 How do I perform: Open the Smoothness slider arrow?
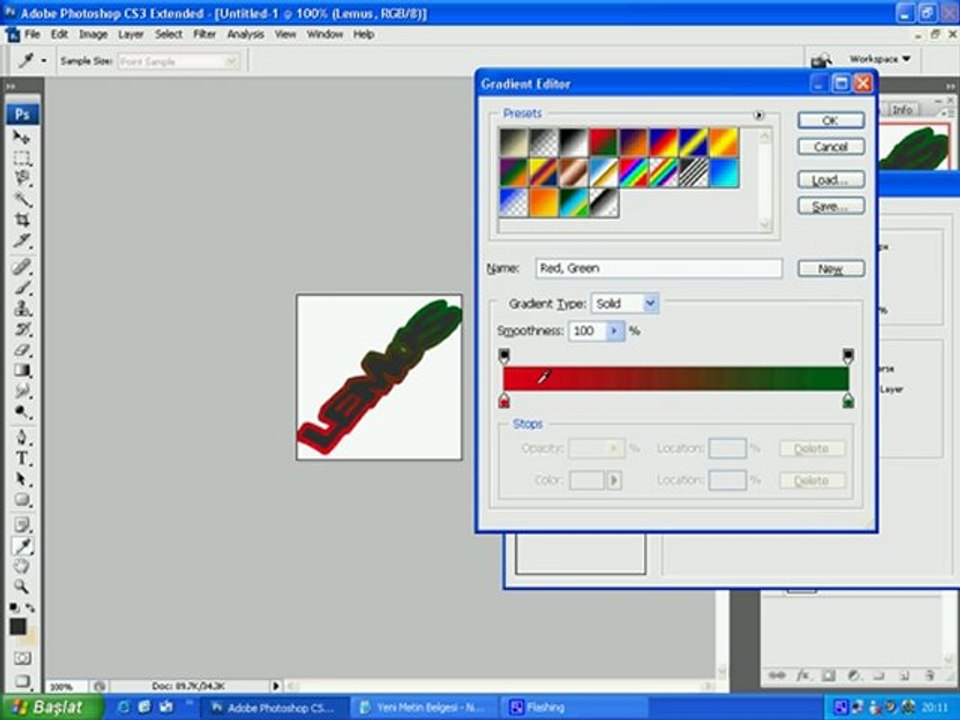[x=614, y=331]
